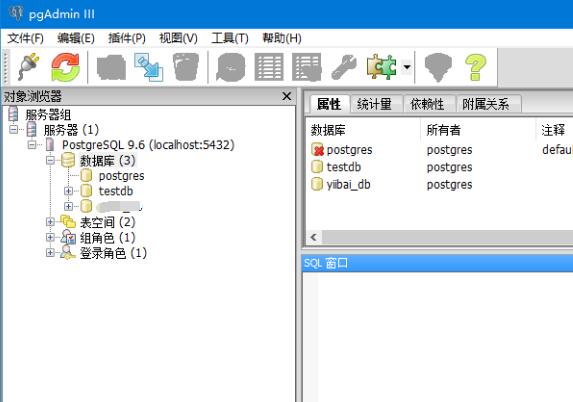Click the PostgreSQL server icon in tree
Image resolution: width=573 pixels, height=402 pixels.
[50, 145]
